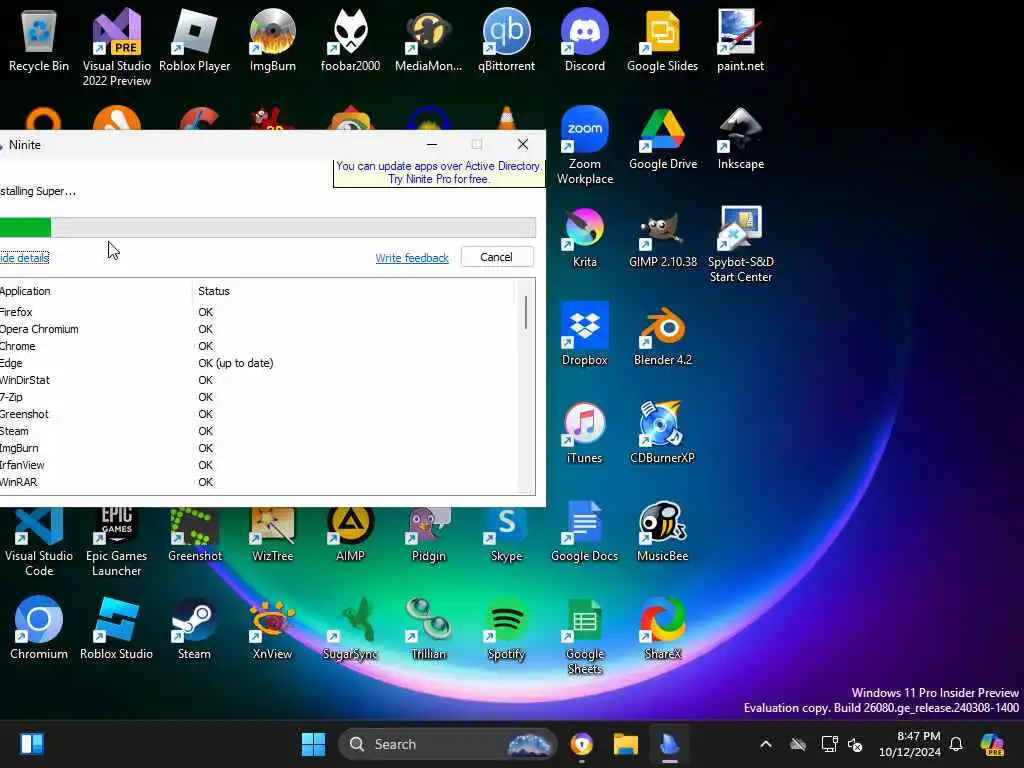Select the WinRAR list row
Viewport: 1024px width, 768px height.
258,482
